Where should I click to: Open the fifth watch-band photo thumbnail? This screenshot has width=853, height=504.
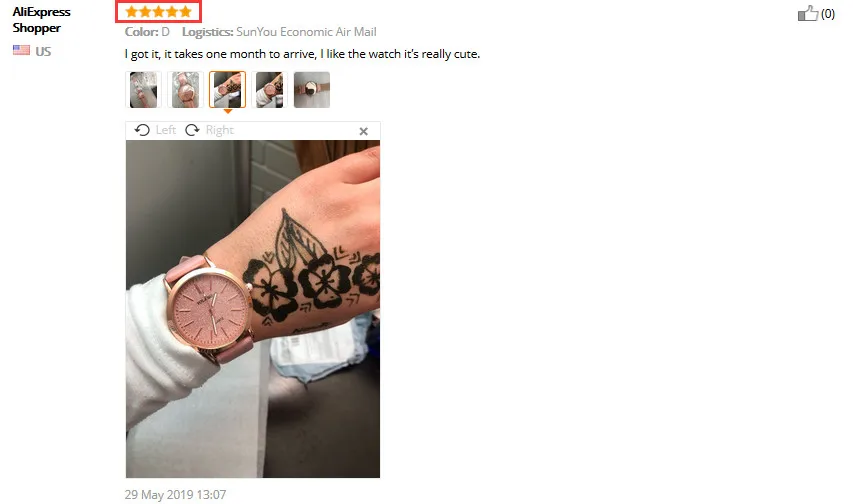(x=312, y=90)
